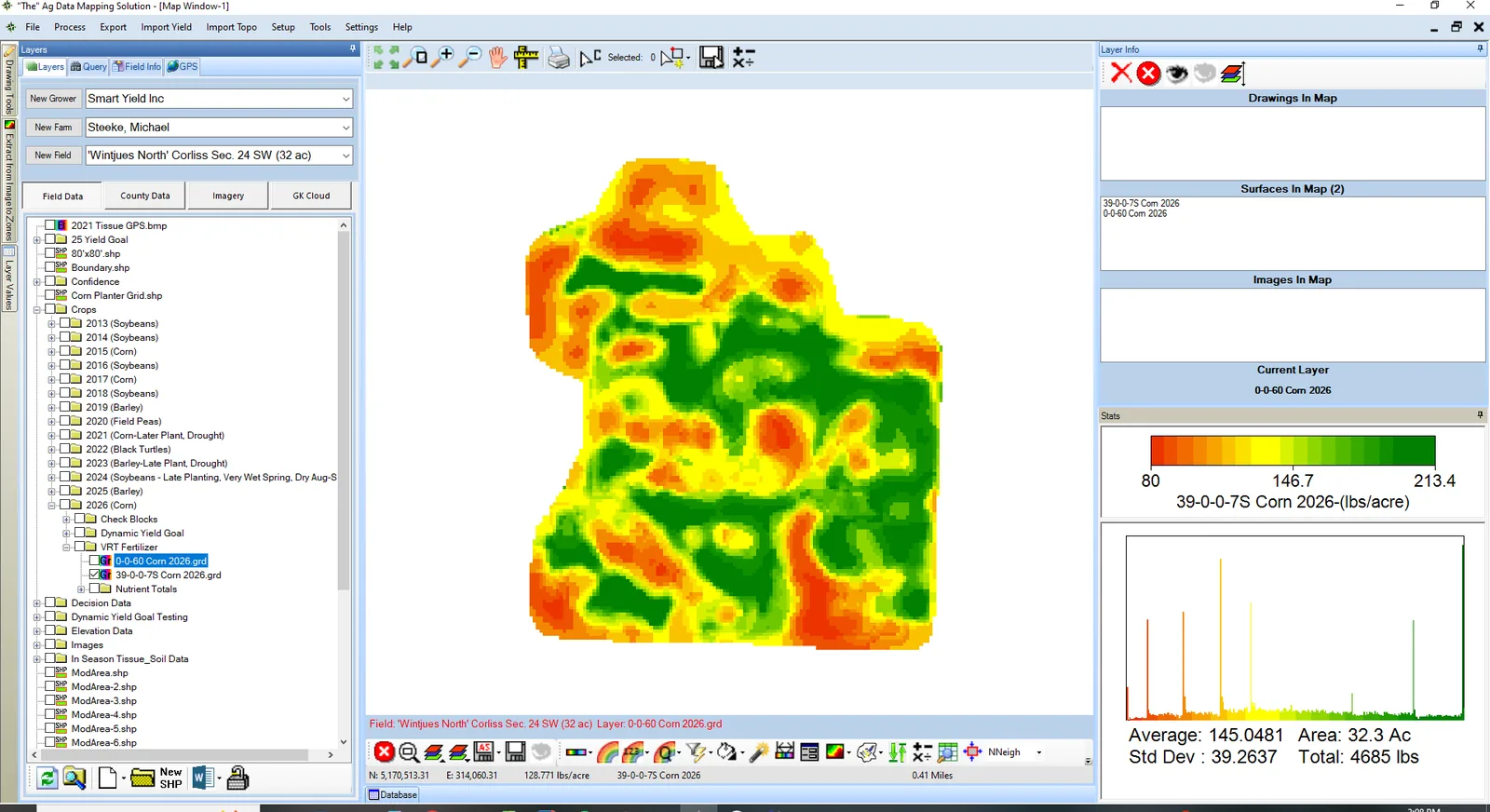
Task: Open the NNeigh interpolation dropdown
Action: (1038, 752)
